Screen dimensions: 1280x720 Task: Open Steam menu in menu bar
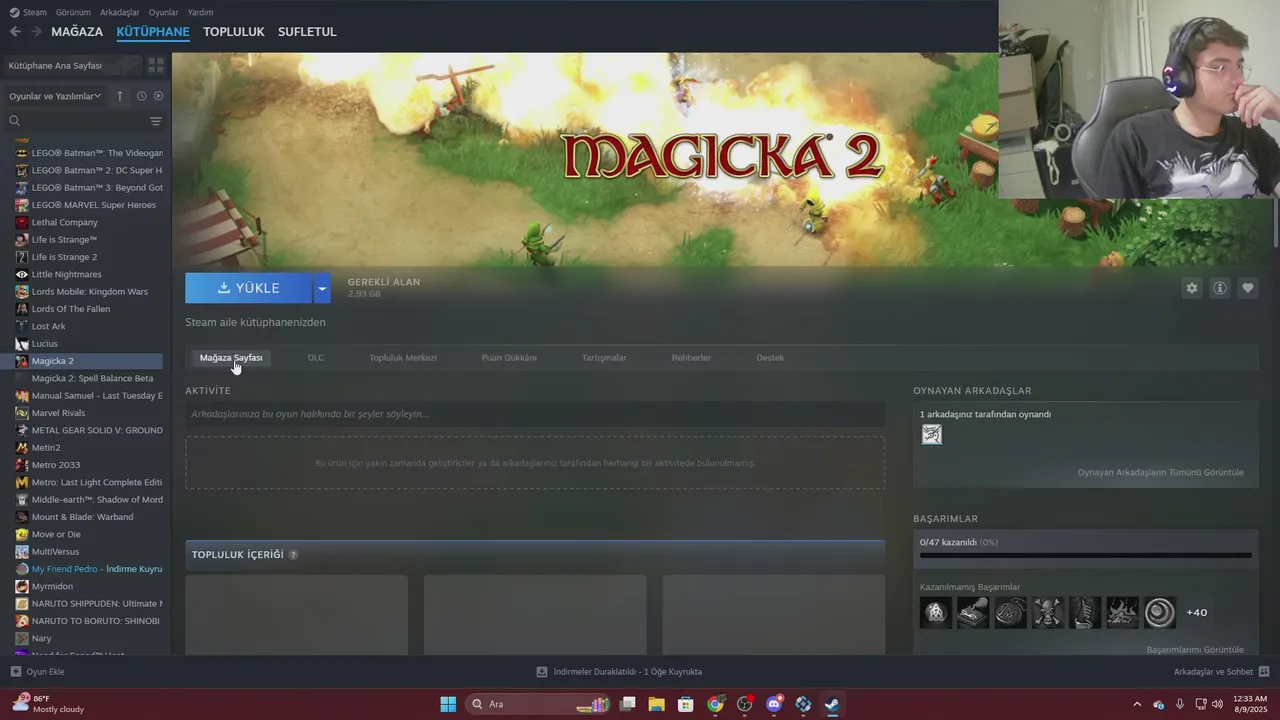pos(28,12)
